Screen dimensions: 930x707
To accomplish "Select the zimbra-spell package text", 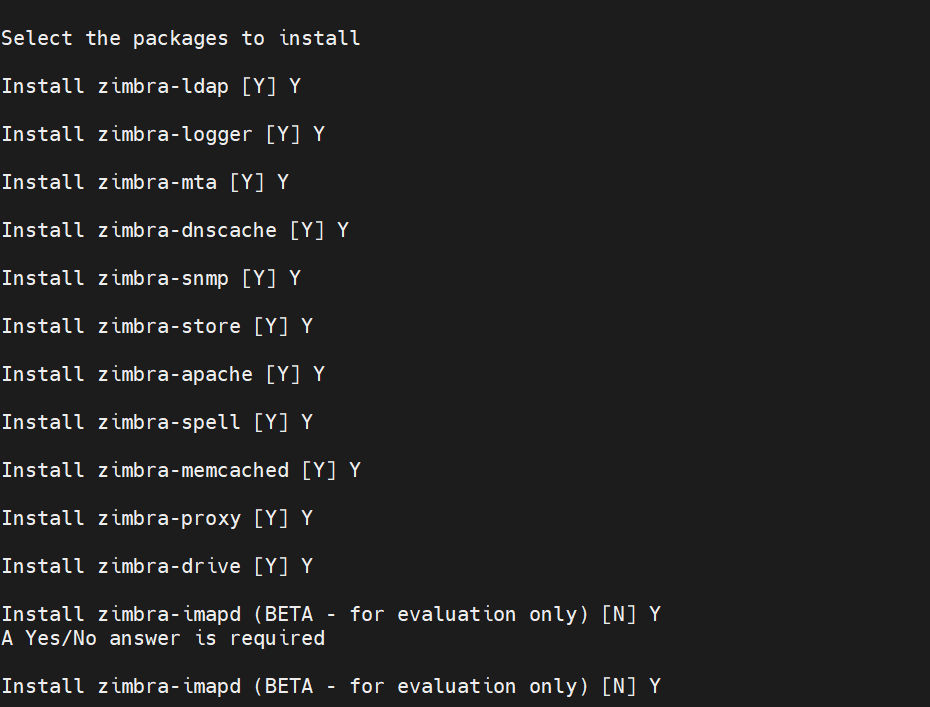I will click(169, 422).
